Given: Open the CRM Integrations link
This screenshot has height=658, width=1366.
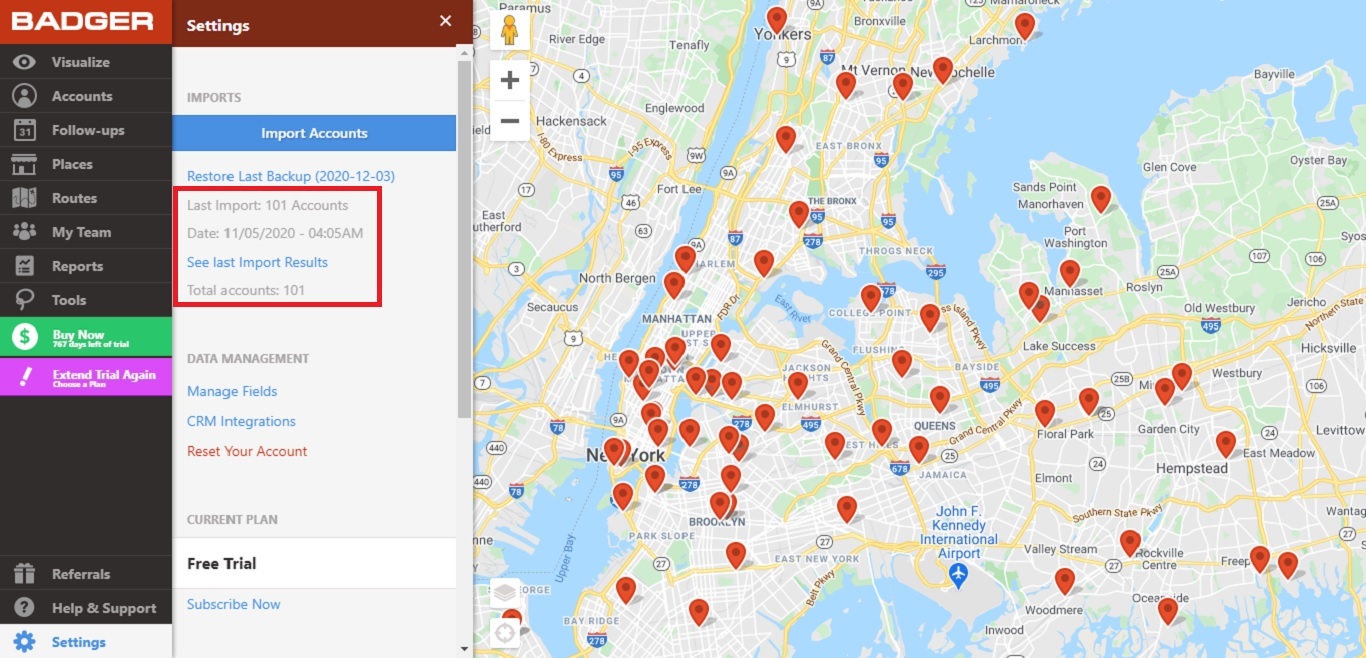Looking at the screenshot, I should (x=241, y=421).
